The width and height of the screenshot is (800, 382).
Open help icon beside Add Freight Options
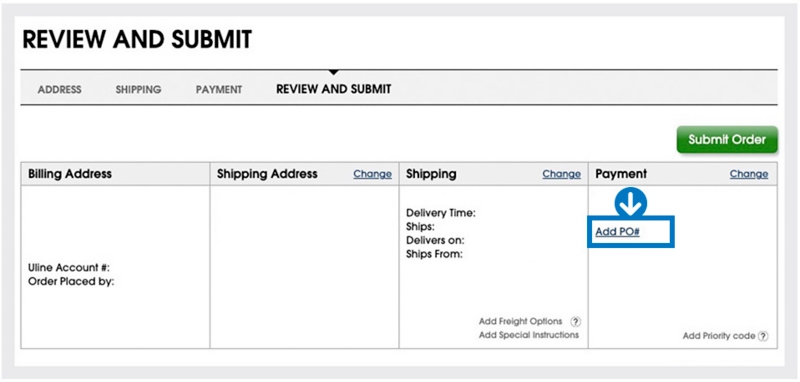tap(576, 322)
